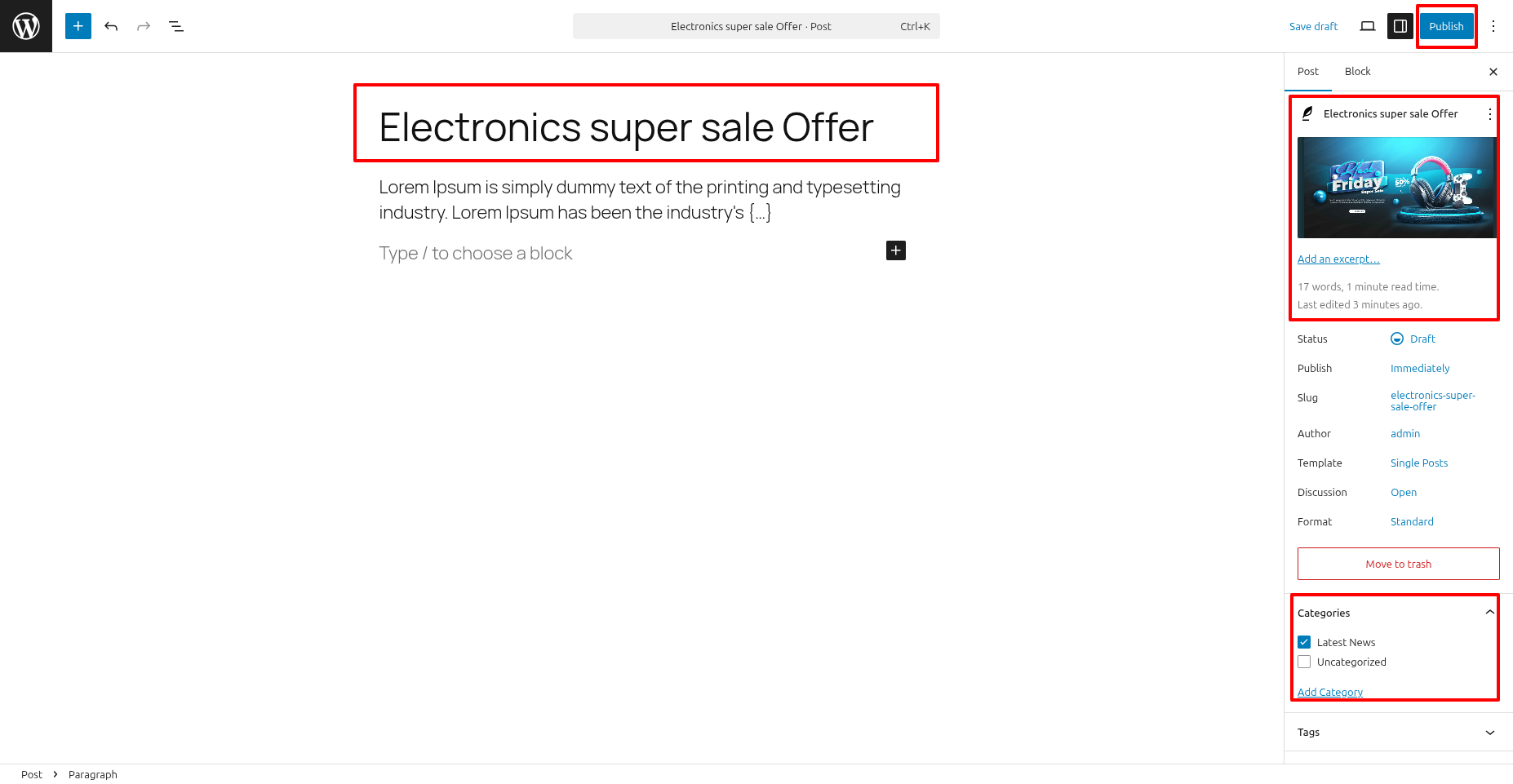Screen dimensions: 1513x784
Task: Select the Post tab in sidebar
Action: click(1308, 72)
